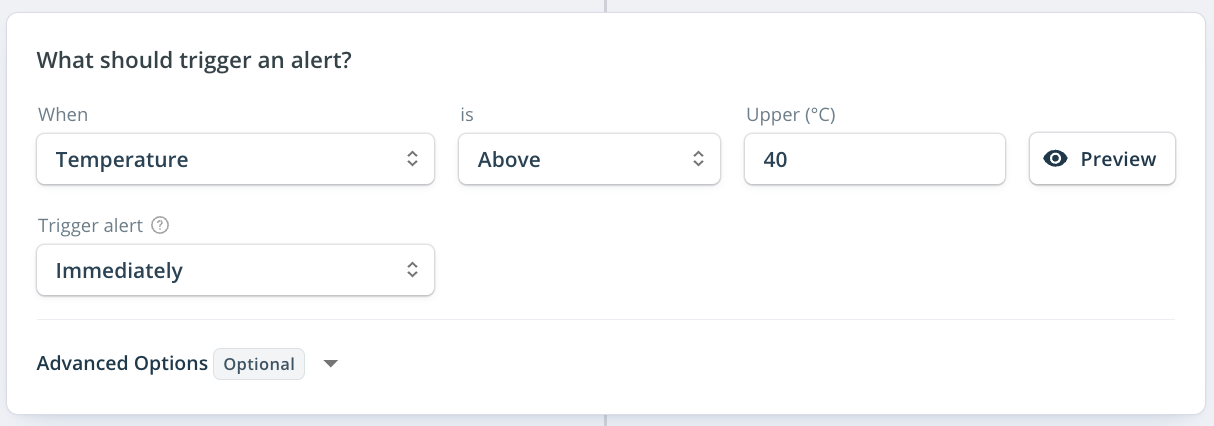Click the eye icon in Preview button
1214x426 pixels.
[x=1056, y=159]
